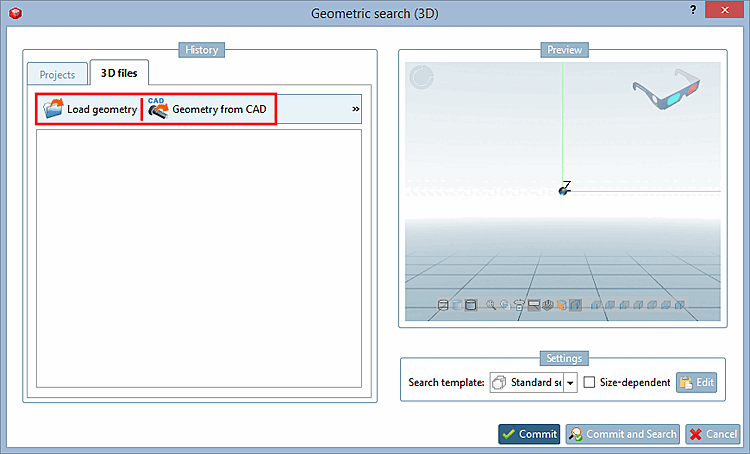Viewport: 750px width, 454px height.
Task: Click the section cut icon in preview toolbar
Action: tap(548, 305)
